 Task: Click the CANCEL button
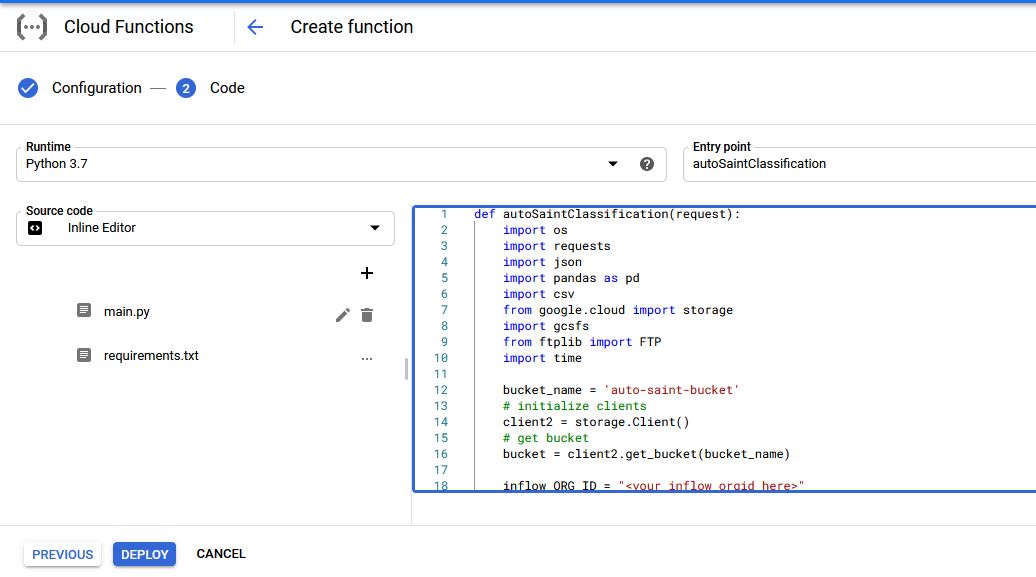pyautogui.click(x=221, y=554)
